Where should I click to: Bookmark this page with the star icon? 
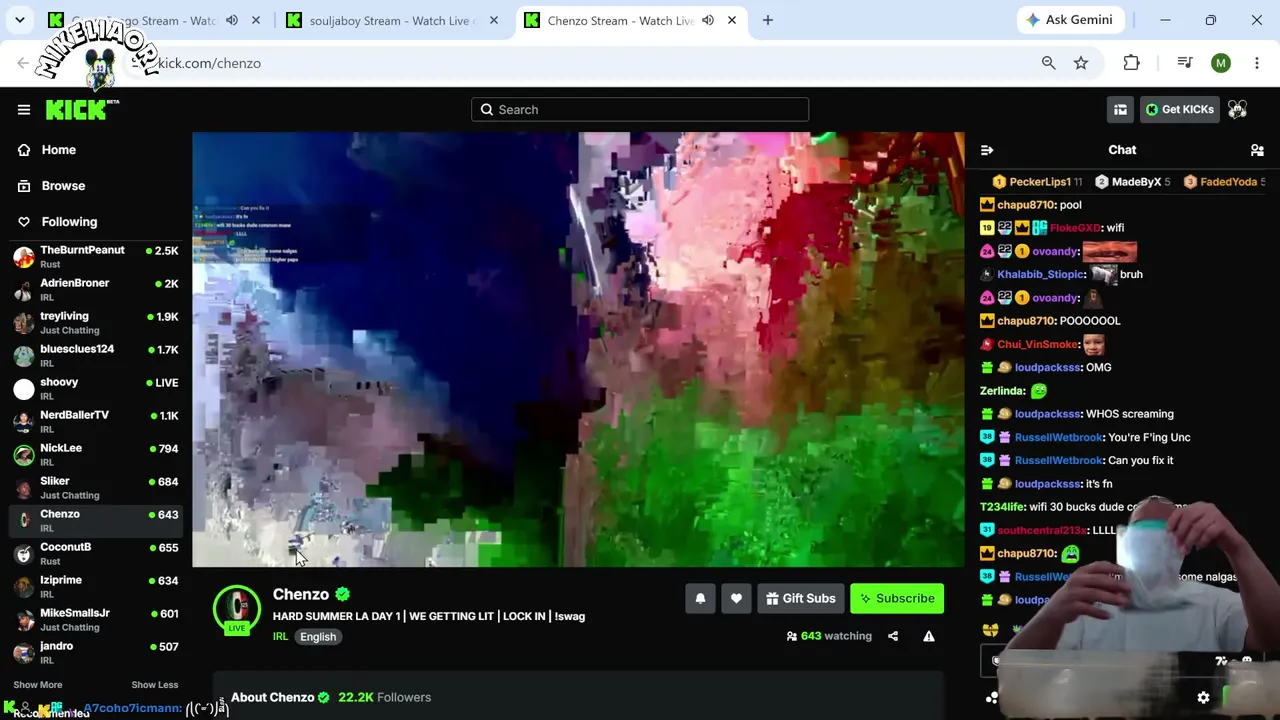click(x=1081, y=63)
